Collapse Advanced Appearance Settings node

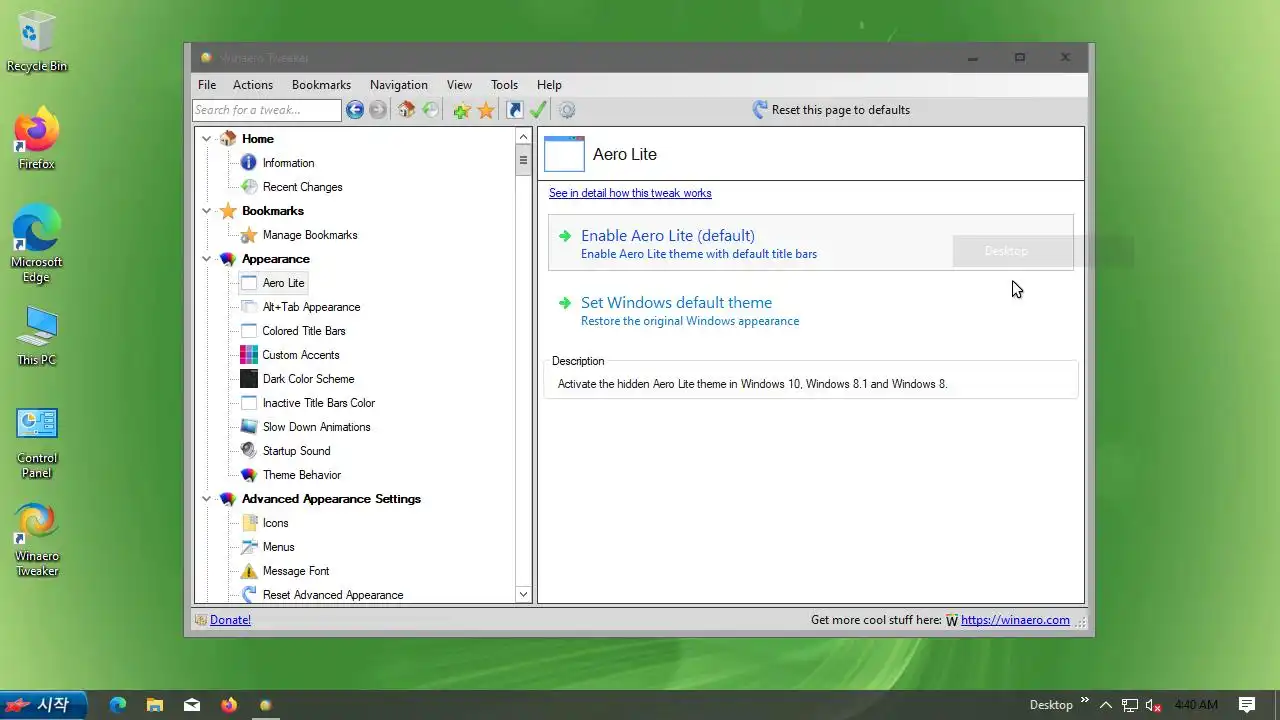[207, 499]
